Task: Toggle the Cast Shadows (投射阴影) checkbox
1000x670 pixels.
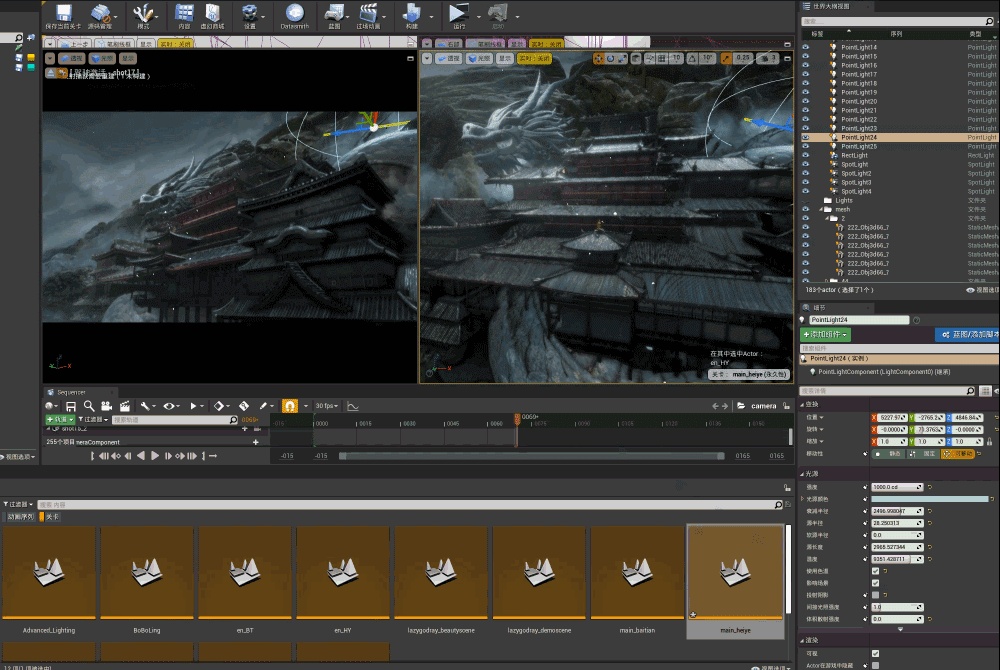Action: point(875,594)
